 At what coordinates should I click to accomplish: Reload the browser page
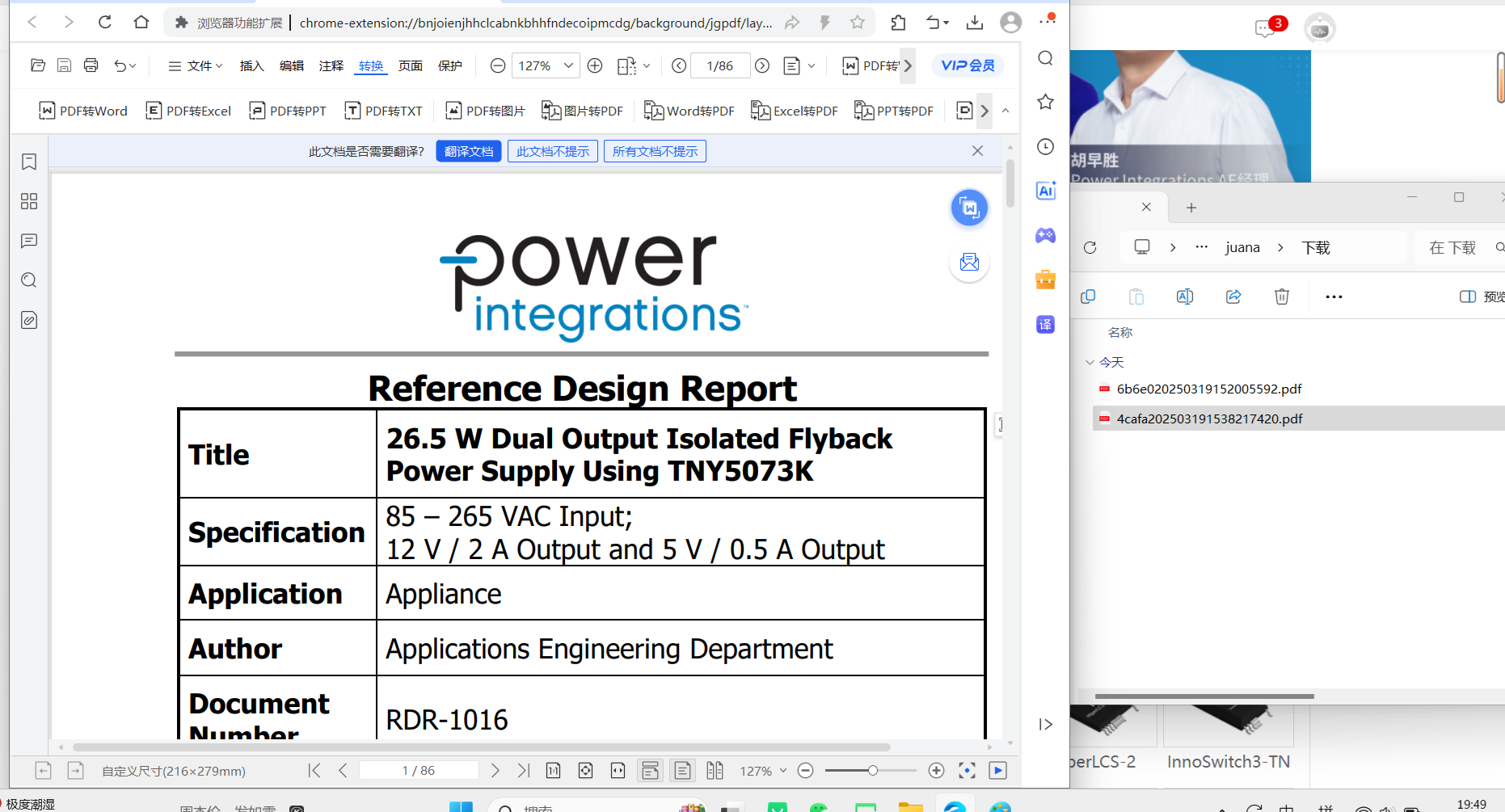(105, 23)
